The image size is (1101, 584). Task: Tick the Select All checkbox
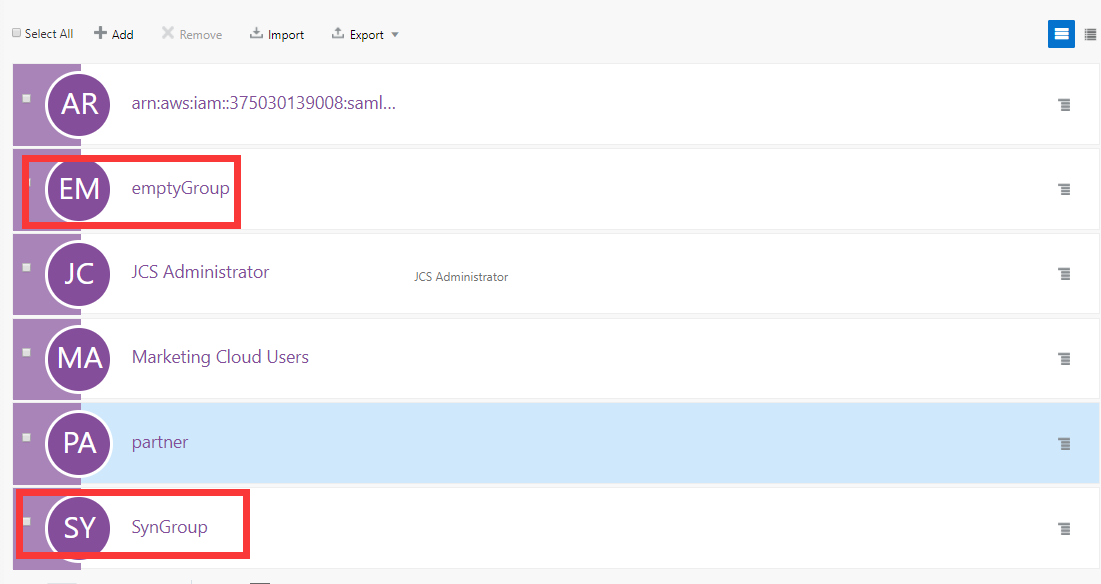[16, 33]
